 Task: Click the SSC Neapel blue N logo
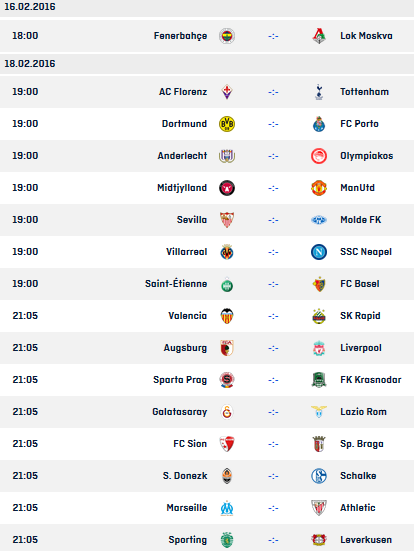[319, 252]
